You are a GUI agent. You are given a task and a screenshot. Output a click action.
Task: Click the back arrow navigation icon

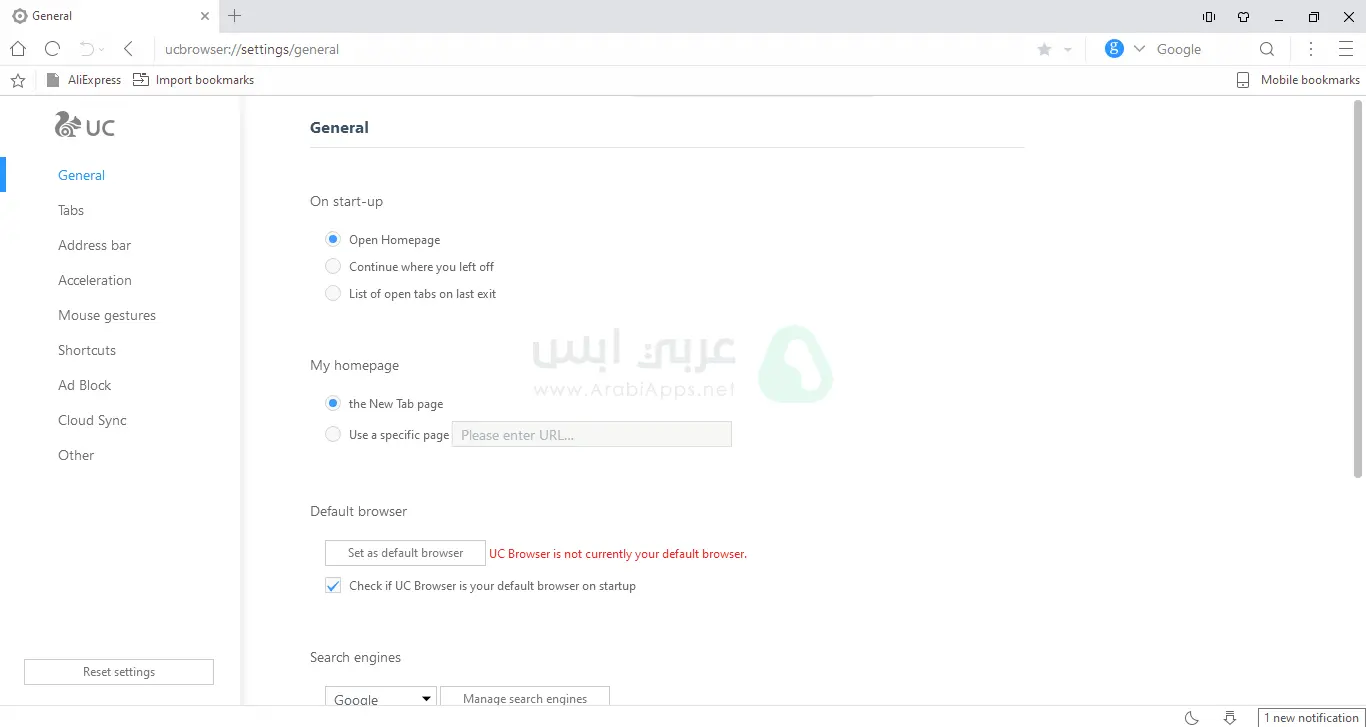tap(128, 49)
